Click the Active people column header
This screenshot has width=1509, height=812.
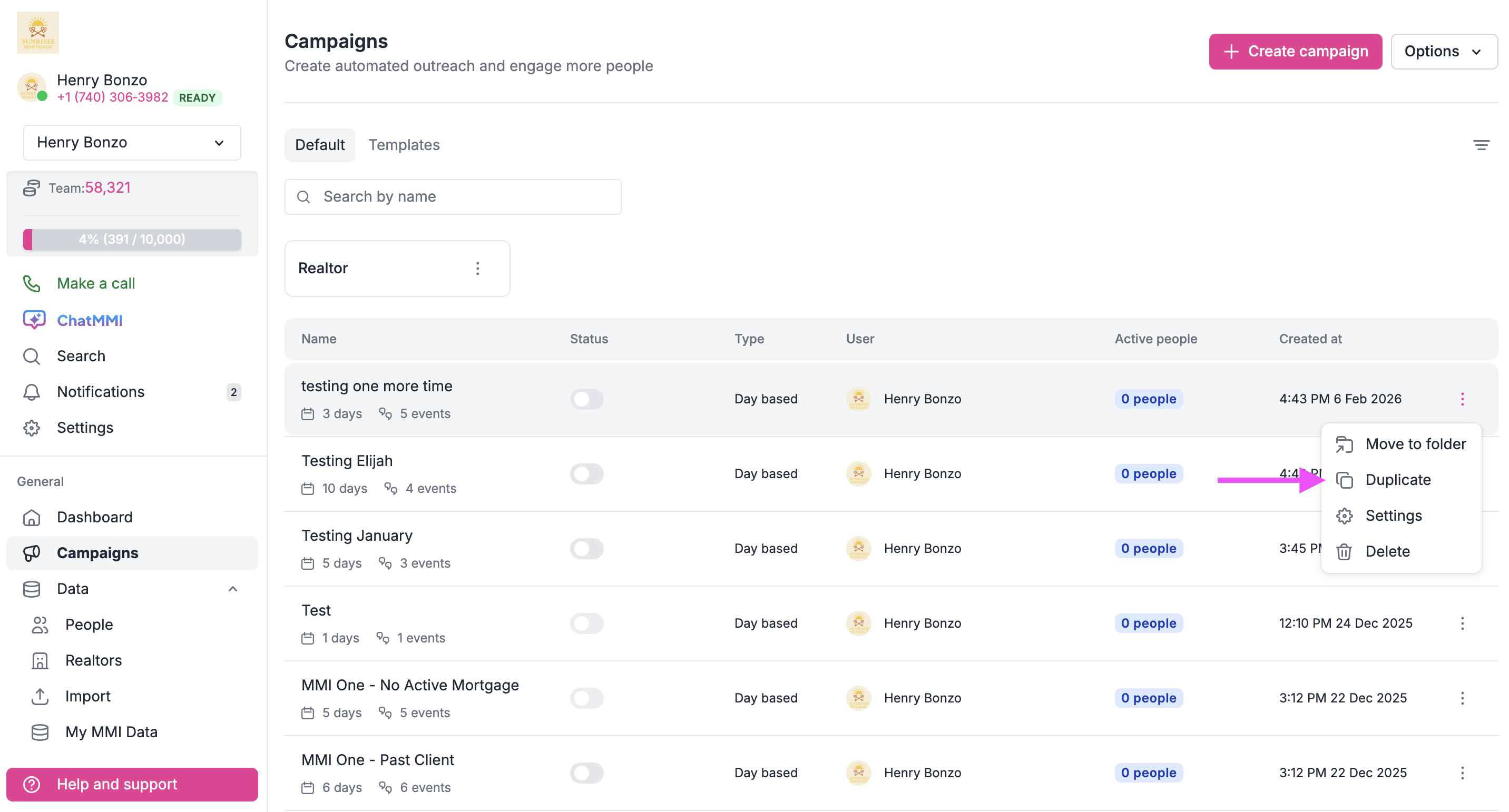tap(1155, 339)
